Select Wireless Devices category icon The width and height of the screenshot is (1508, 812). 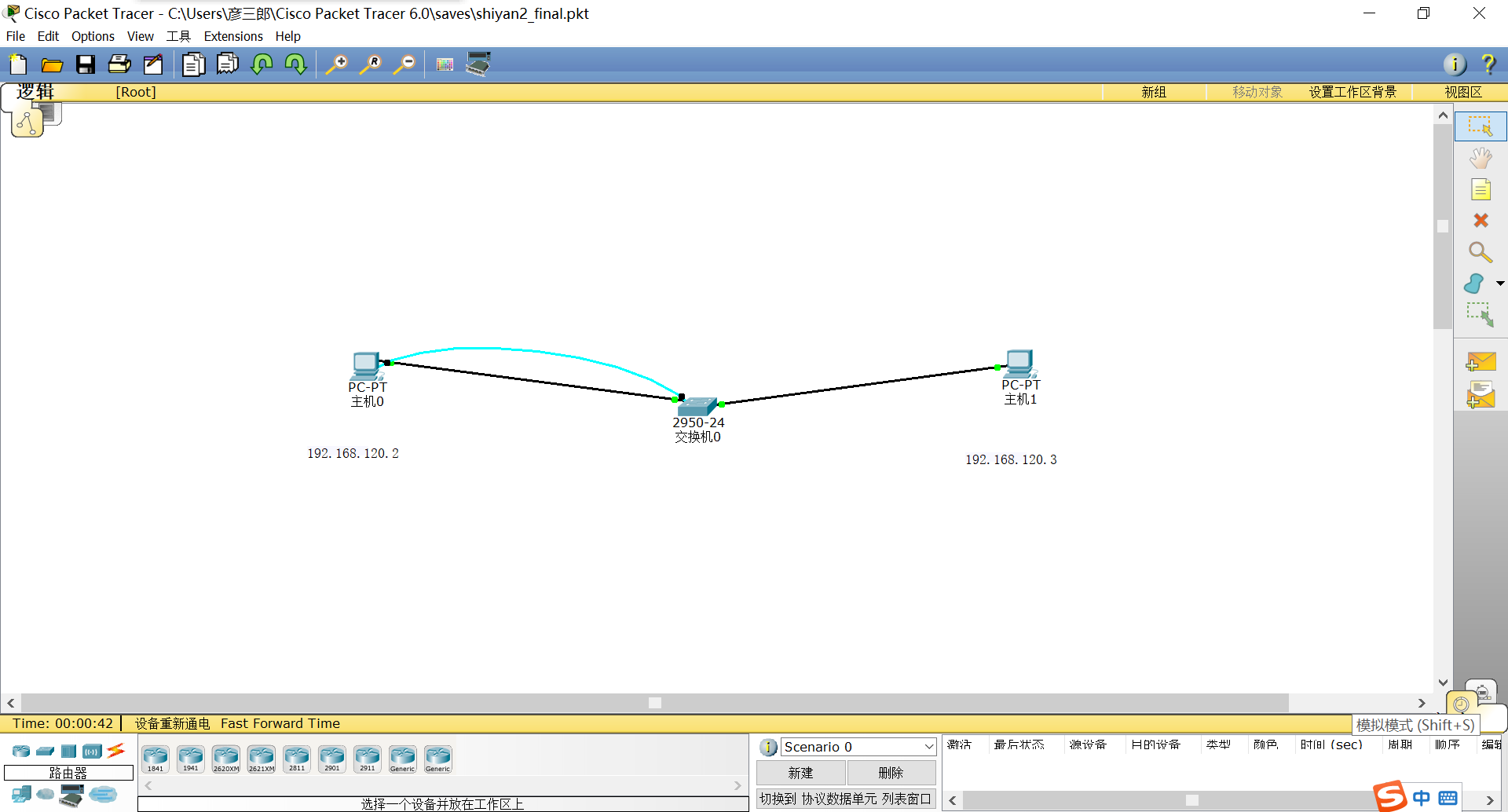[x=93, y=752]
